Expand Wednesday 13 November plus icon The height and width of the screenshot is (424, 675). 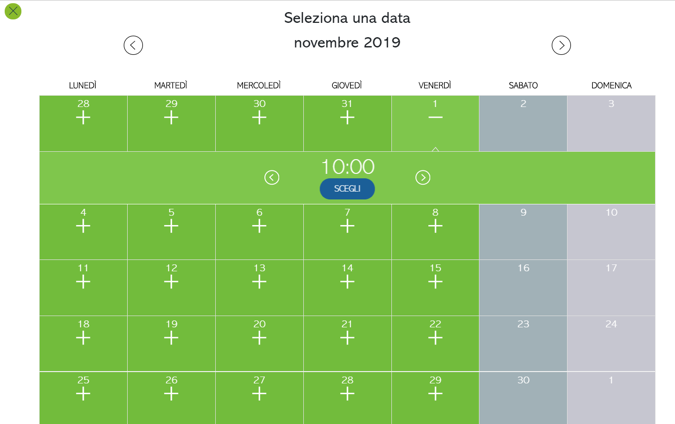(x=259, y=282)
